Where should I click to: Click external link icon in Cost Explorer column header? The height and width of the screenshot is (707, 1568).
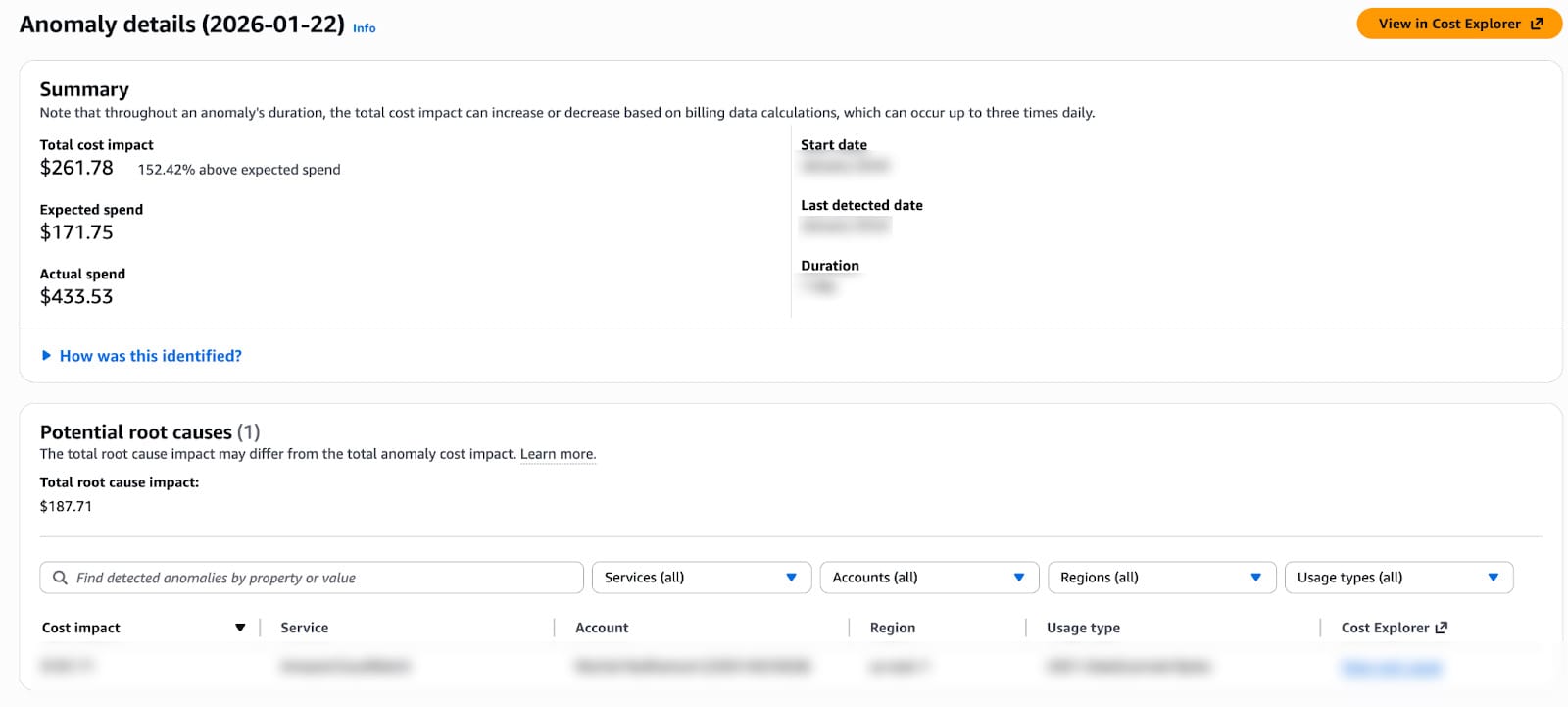pyautogui.click(x=1441, y=628)
